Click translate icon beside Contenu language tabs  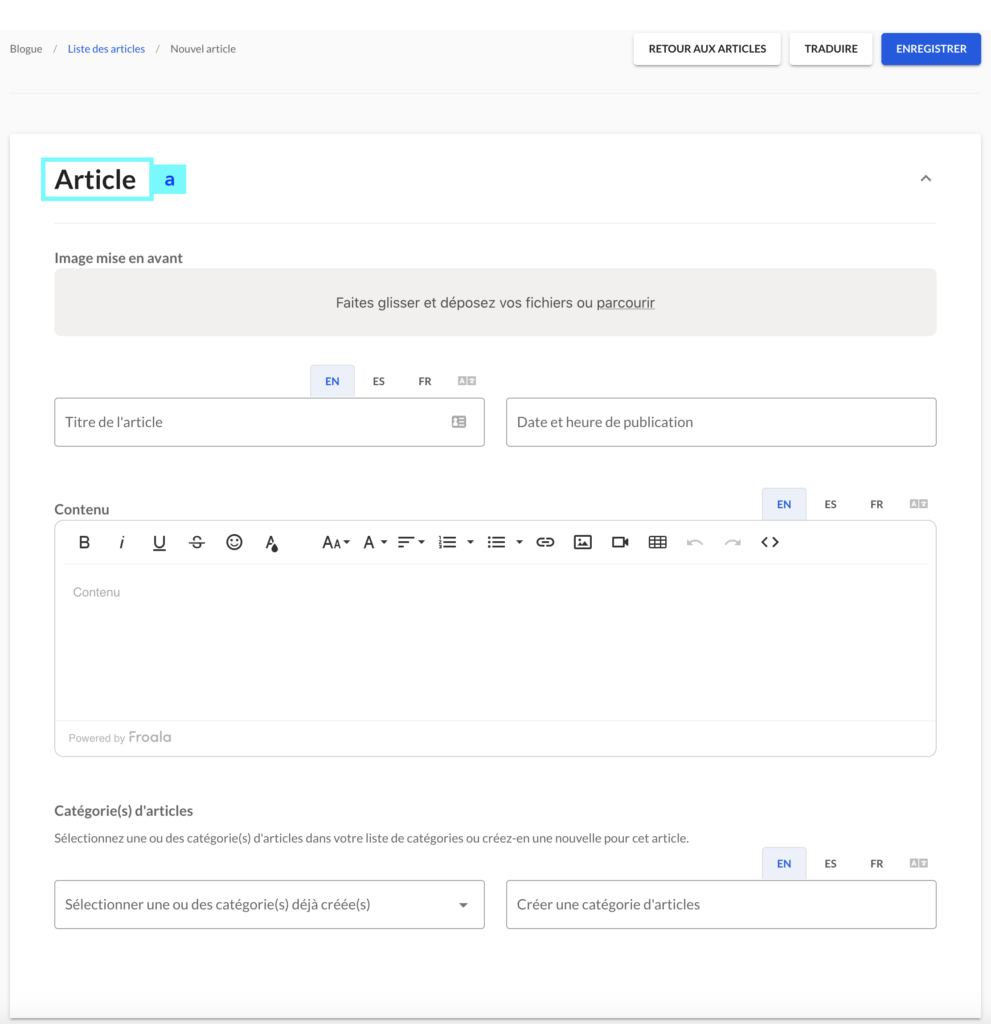click(918, 504)
